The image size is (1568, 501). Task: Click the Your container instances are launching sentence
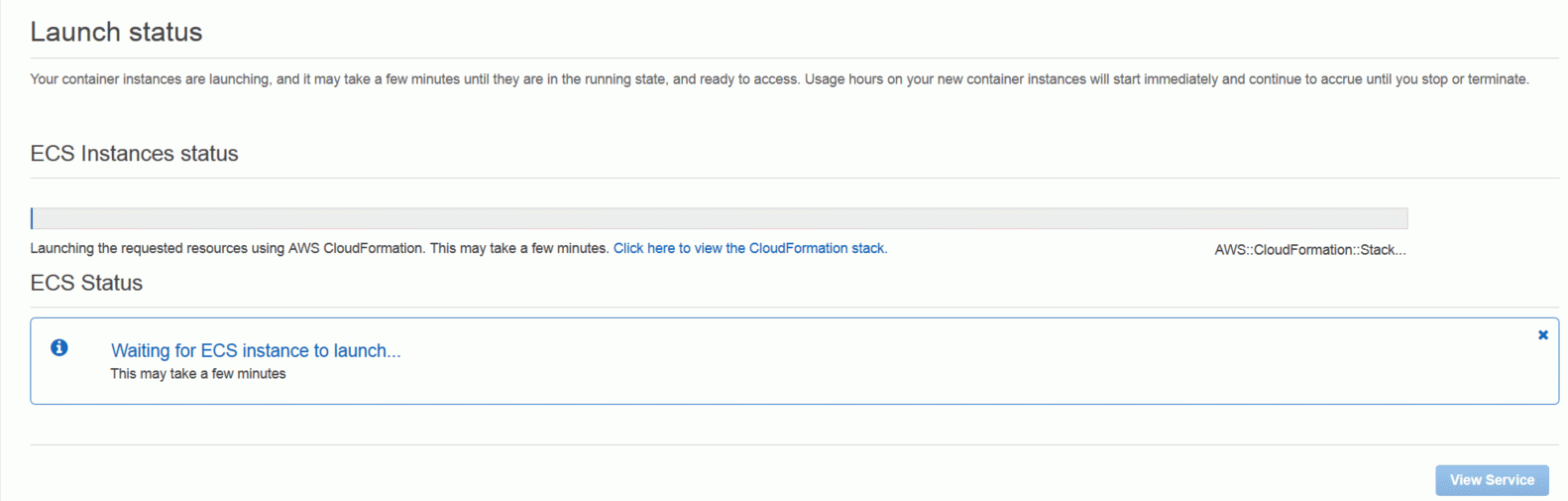pyautogui.click(x=415, y=79)
